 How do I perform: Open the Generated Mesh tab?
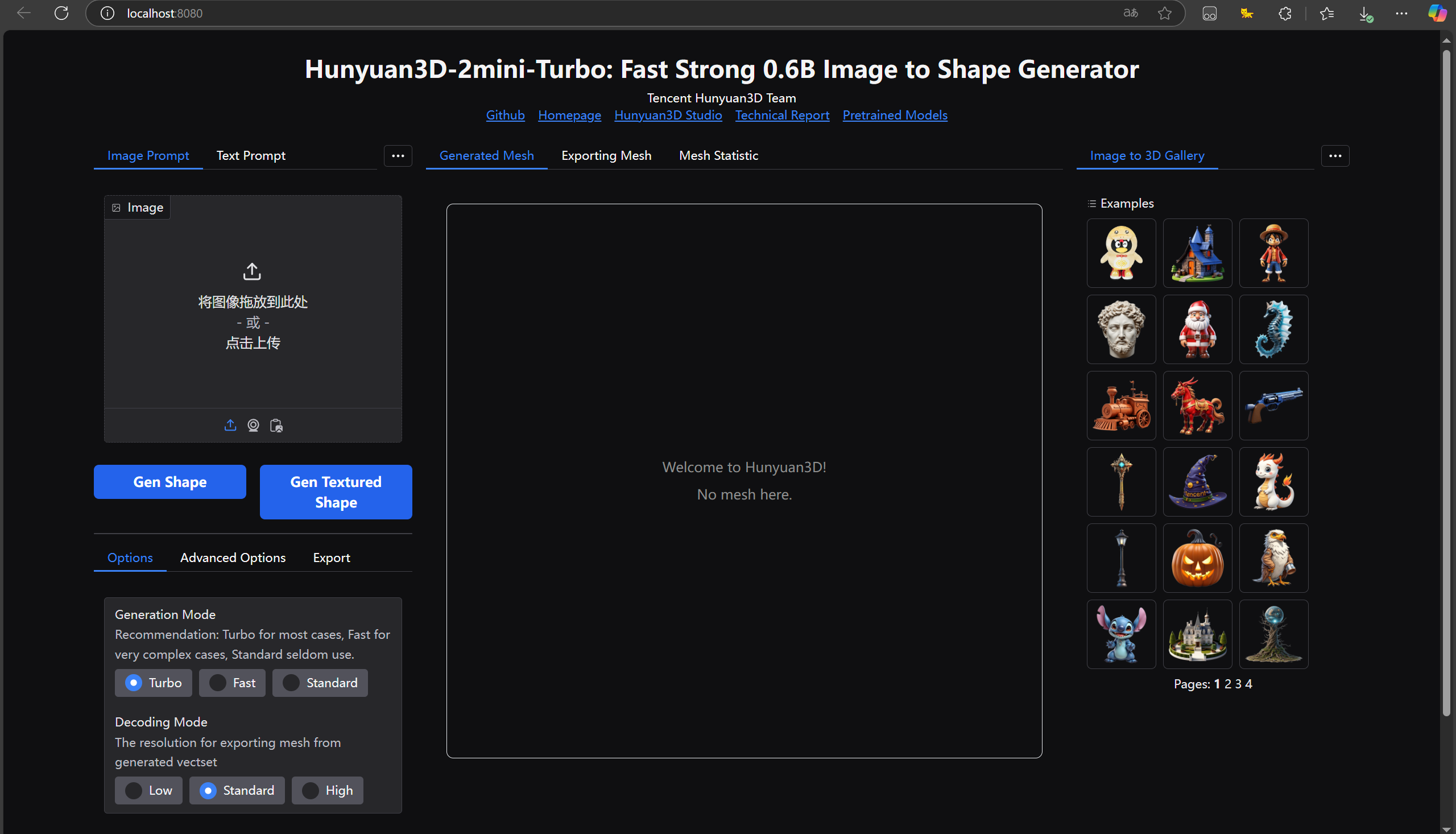pyautogui.click(x=487, y=156)
